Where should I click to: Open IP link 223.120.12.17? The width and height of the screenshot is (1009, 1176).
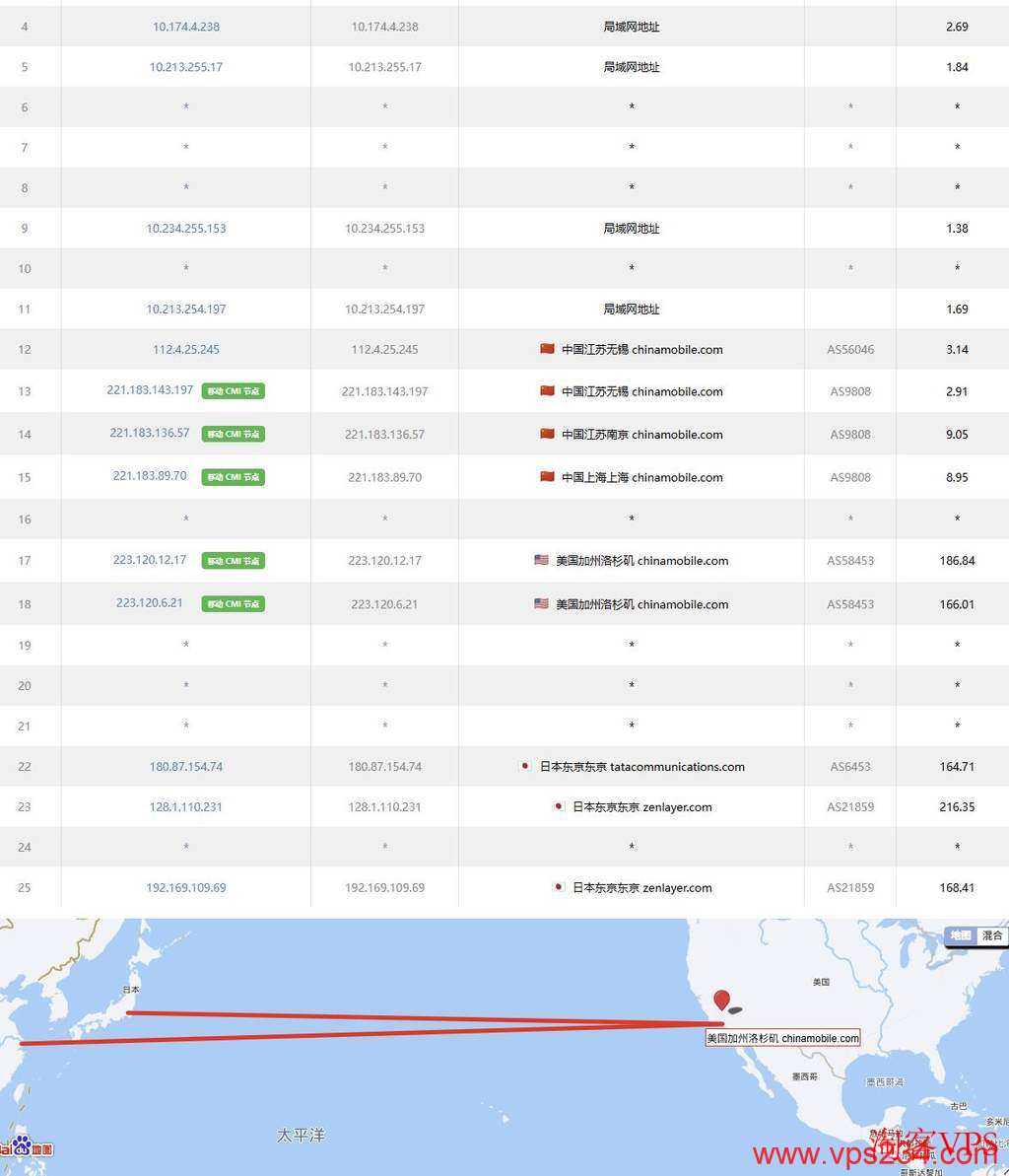[x=150, y=560]
